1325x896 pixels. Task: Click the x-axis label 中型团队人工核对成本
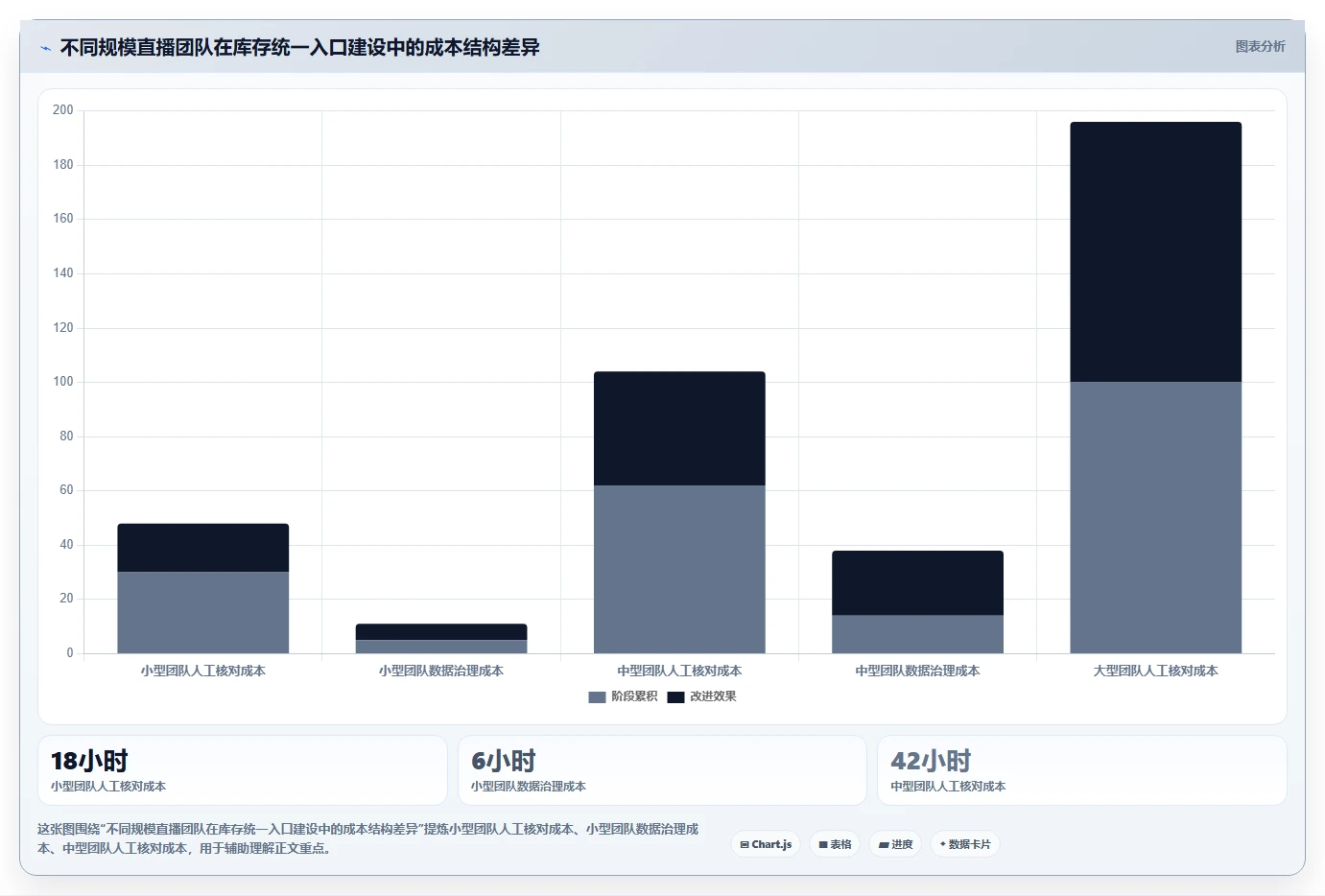[x=679, y=671]
